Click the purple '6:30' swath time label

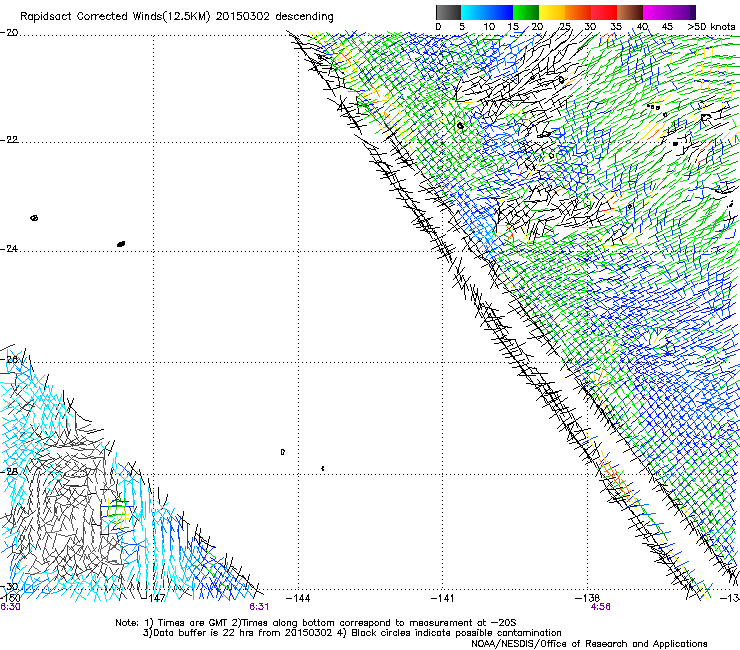click(10, 607)
